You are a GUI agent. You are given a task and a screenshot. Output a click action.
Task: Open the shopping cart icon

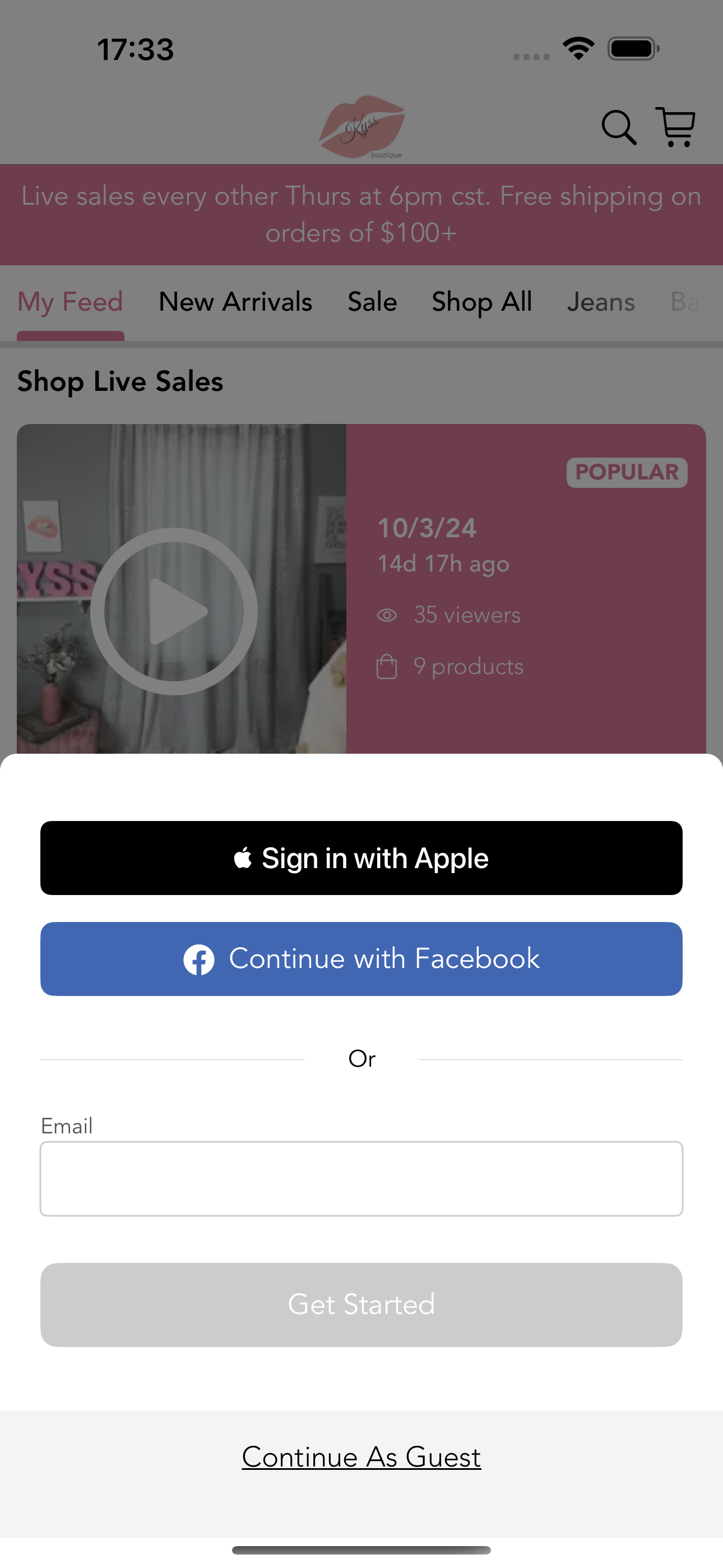point(675,127)
